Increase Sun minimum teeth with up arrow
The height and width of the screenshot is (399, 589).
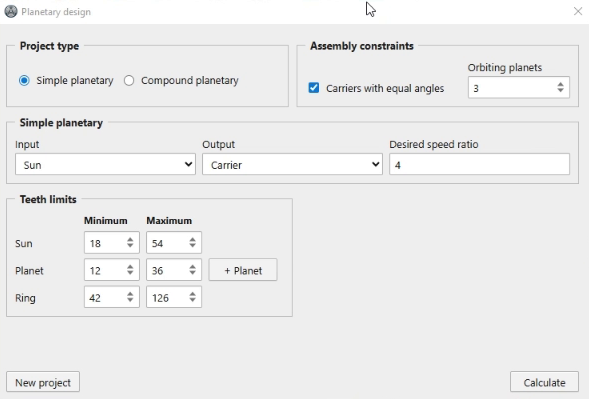pyautogui.click(x=130, y=239)
